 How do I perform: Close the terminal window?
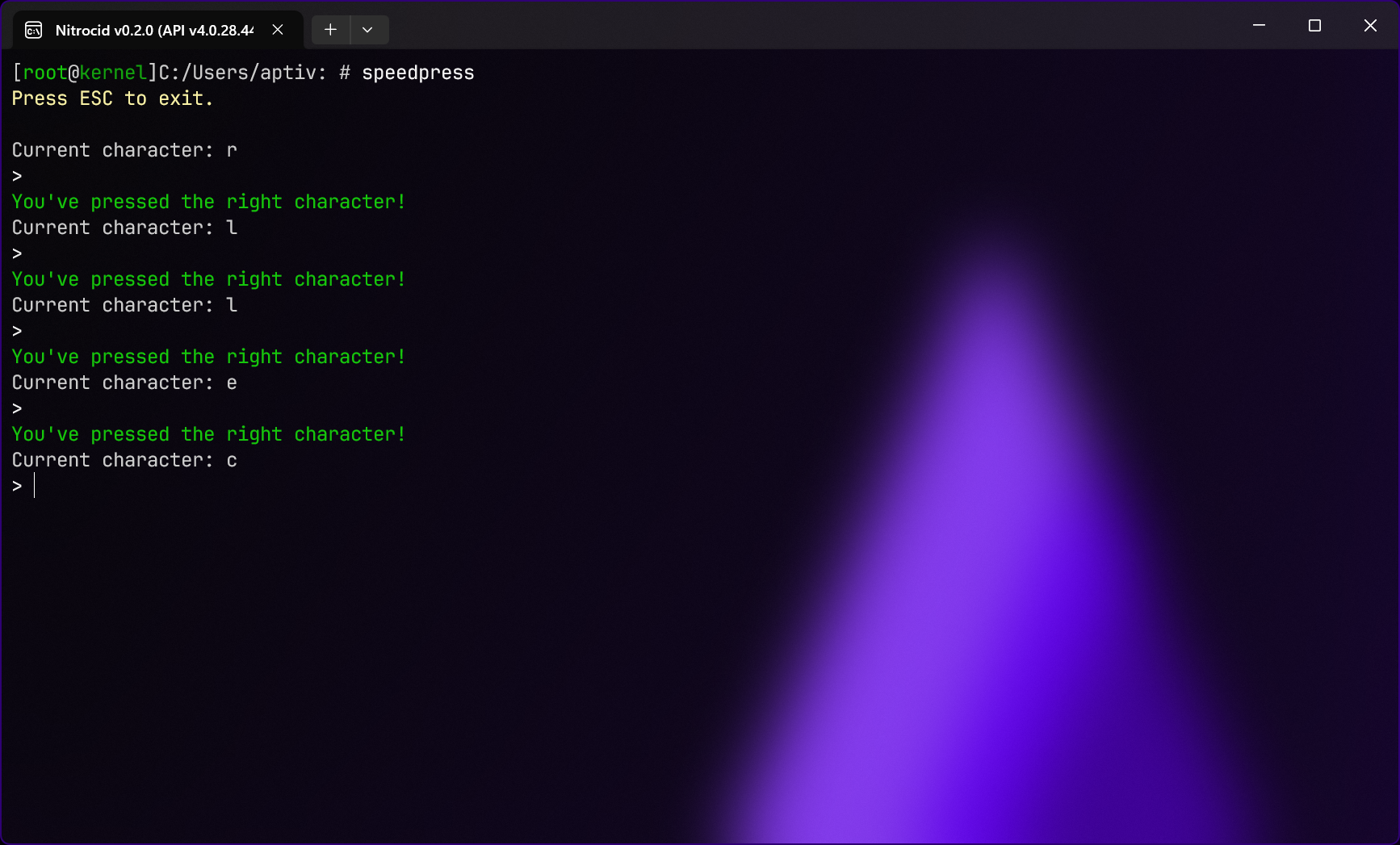[x=1369, y=26]
